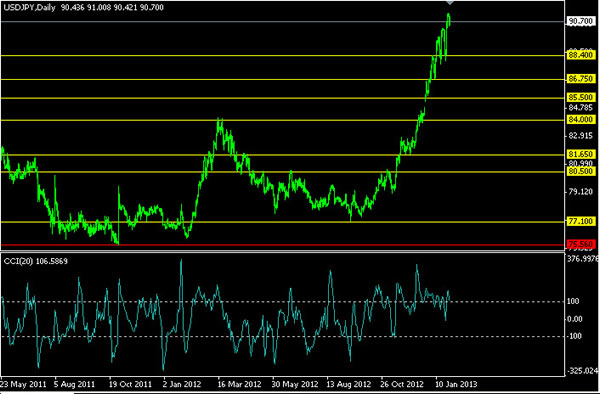Click the red 75.560 price level label
The height and width of the screenshot is (394, 600).
point(581,244)
